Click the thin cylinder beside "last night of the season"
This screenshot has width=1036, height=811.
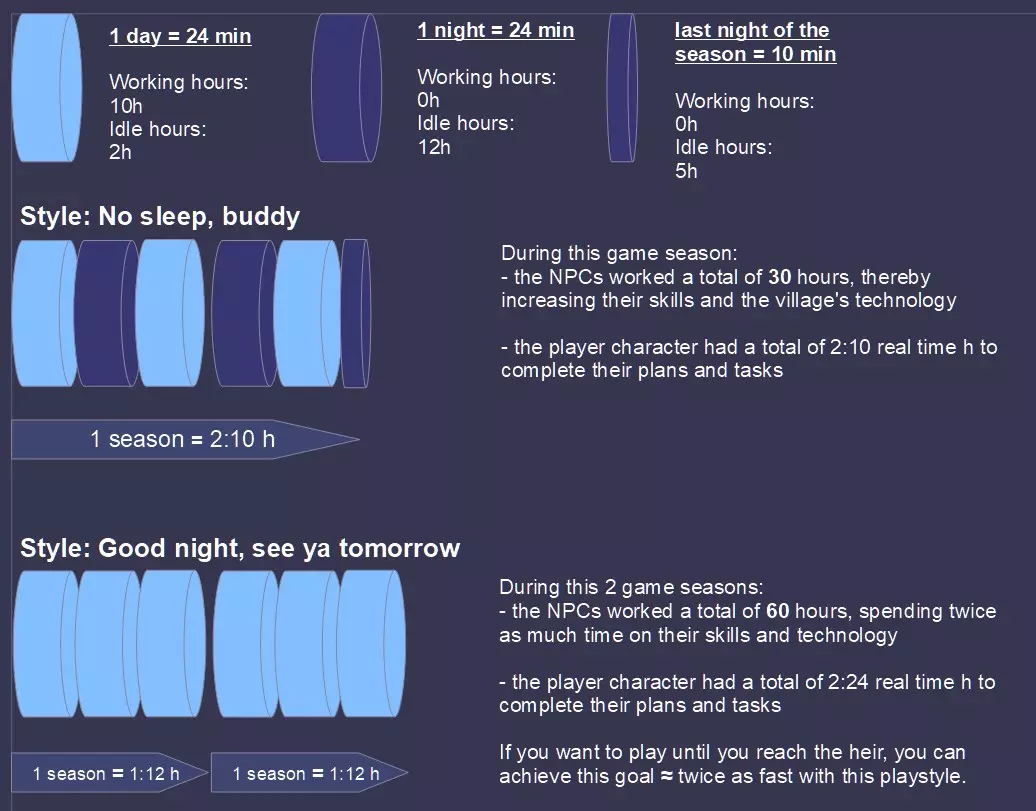pyautogui.click(x=622, y=88)
